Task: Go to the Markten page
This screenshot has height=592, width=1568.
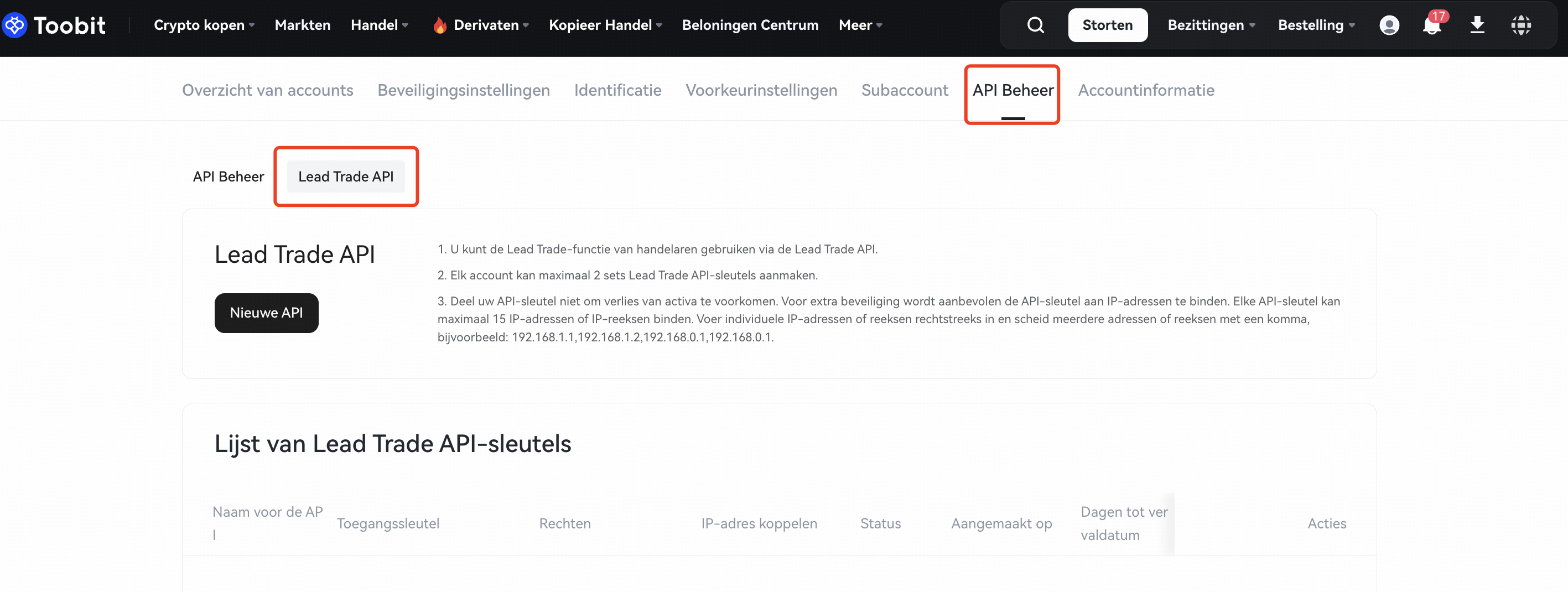Action: [x=303, y=25]
